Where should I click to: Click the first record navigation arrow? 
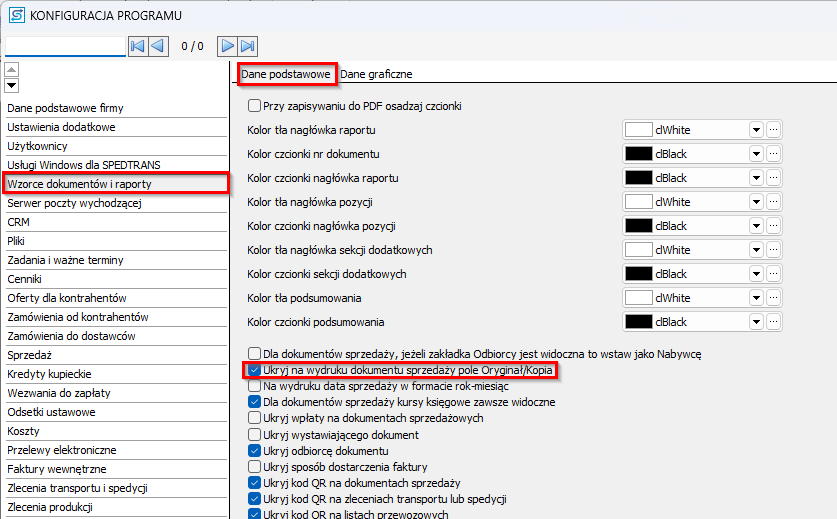pyautogui.click(x=138, y=46)
